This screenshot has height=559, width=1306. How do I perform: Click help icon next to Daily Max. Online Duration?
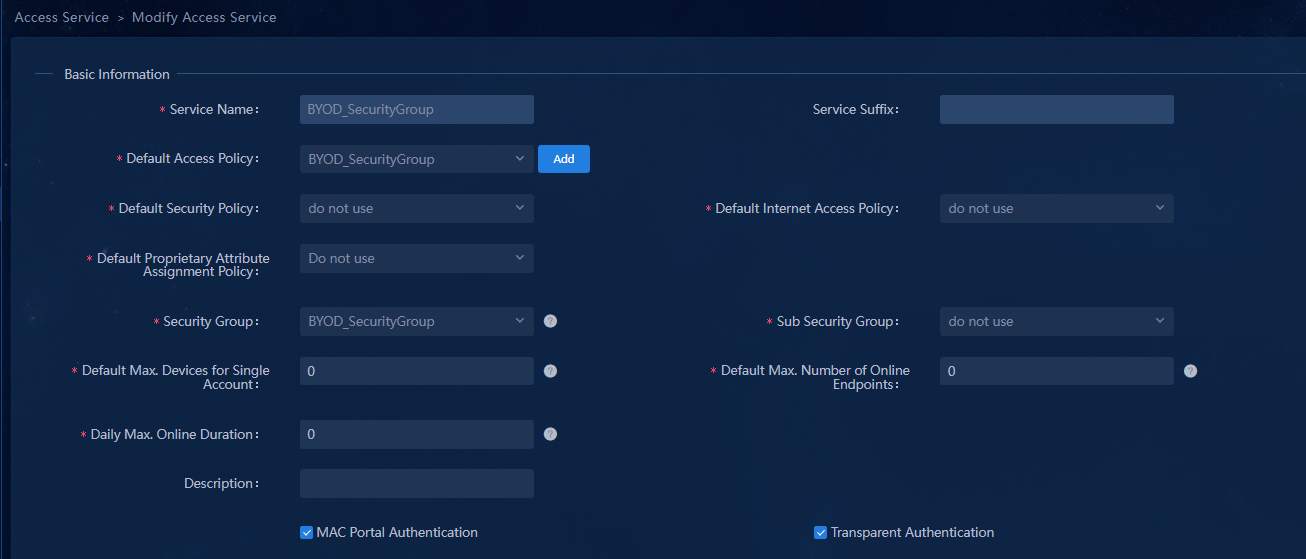point(550,434)
